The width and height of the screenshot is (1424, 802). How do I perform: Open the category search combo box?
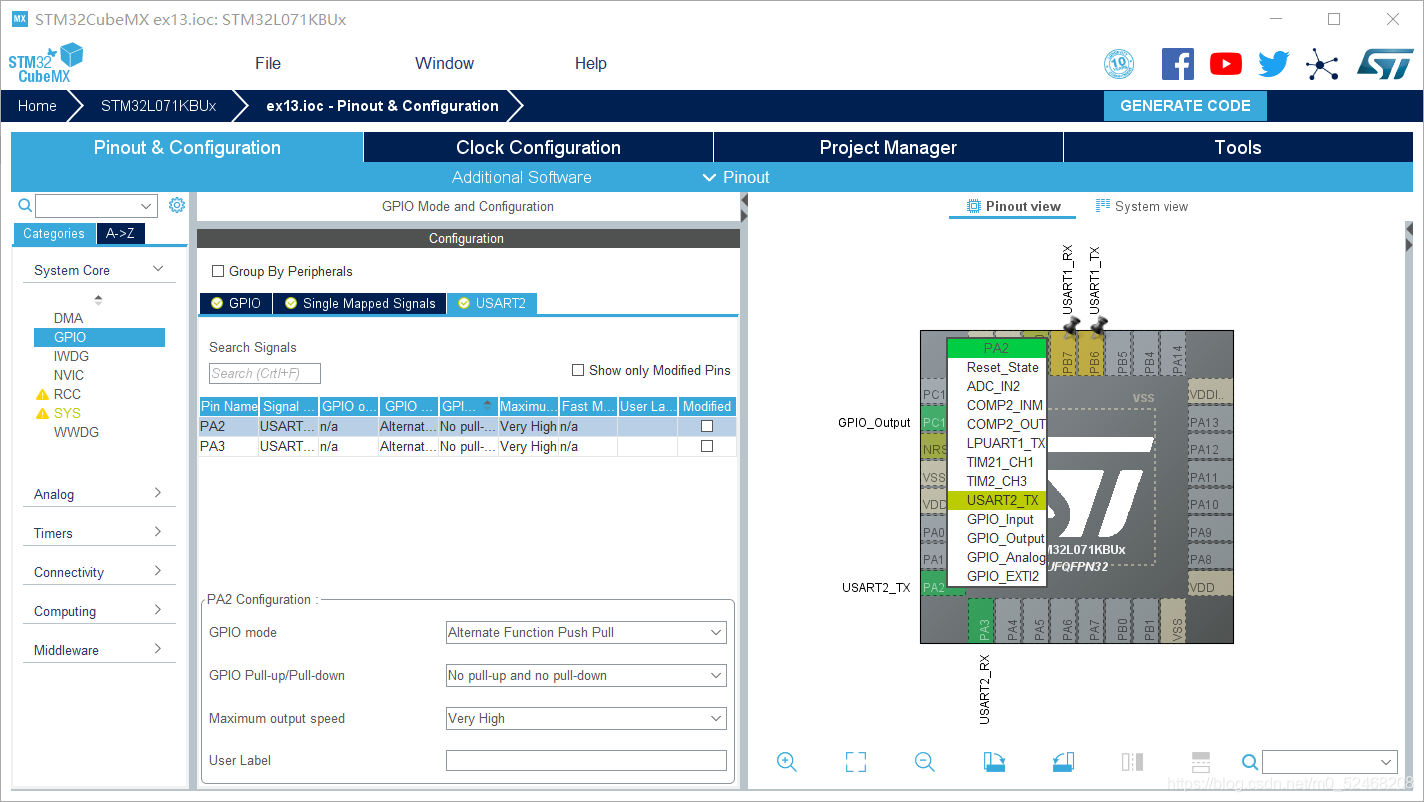click(x=96, y=206)
